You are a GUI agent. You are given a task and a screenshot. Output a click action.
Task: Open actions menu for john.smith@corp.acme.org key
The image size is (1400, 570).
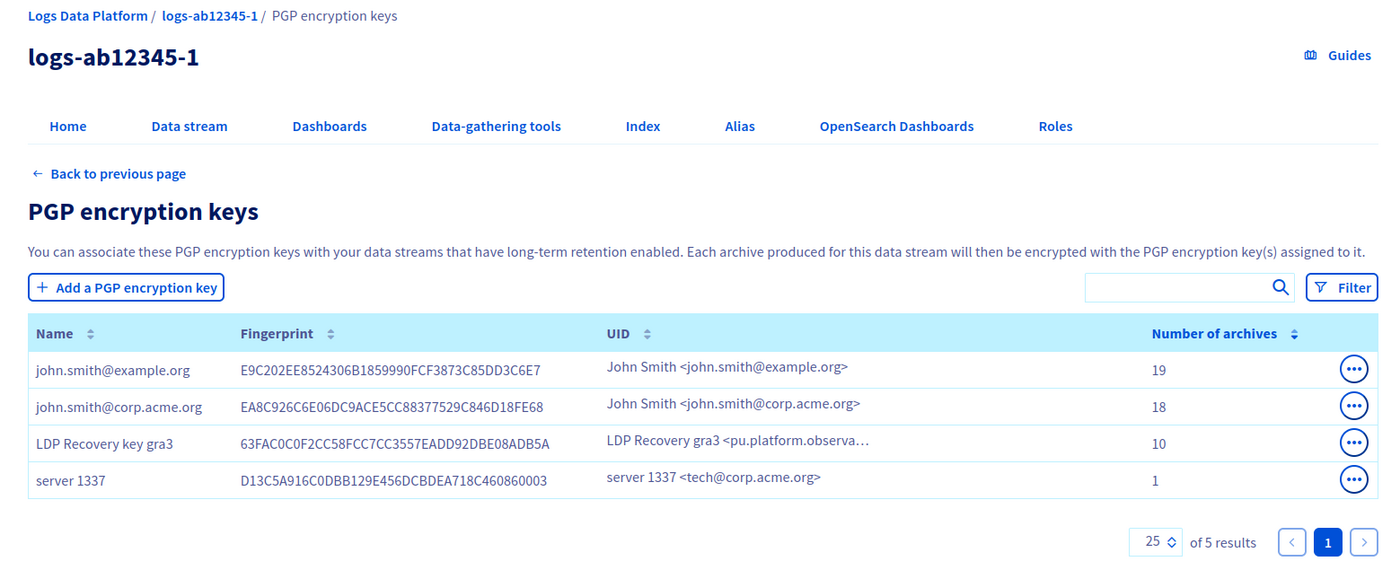1353,406
